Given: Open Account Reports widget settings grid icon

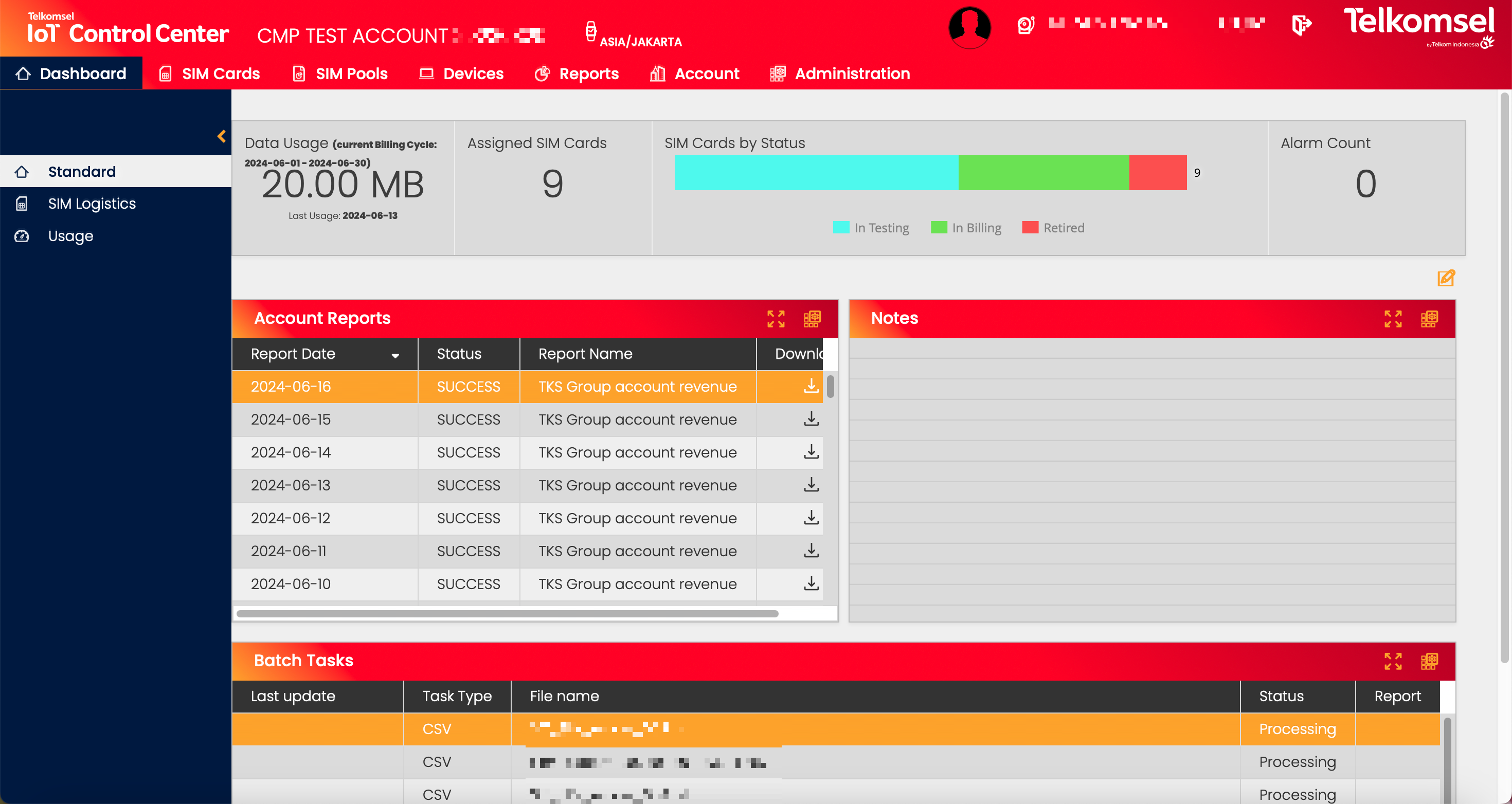Looking at the screenshot, I should (812, 319).
